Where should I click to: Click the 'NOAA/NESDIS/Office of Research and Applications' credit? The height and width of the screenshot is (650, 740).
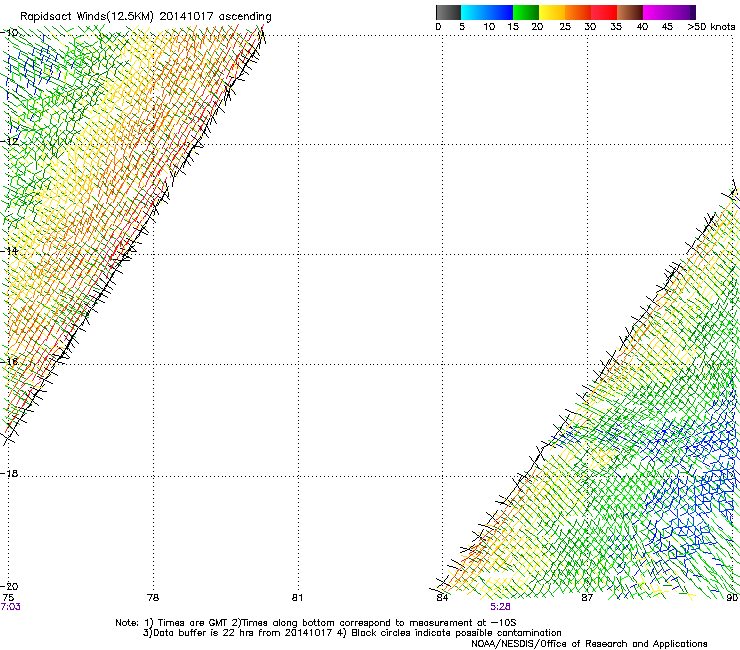589,644
